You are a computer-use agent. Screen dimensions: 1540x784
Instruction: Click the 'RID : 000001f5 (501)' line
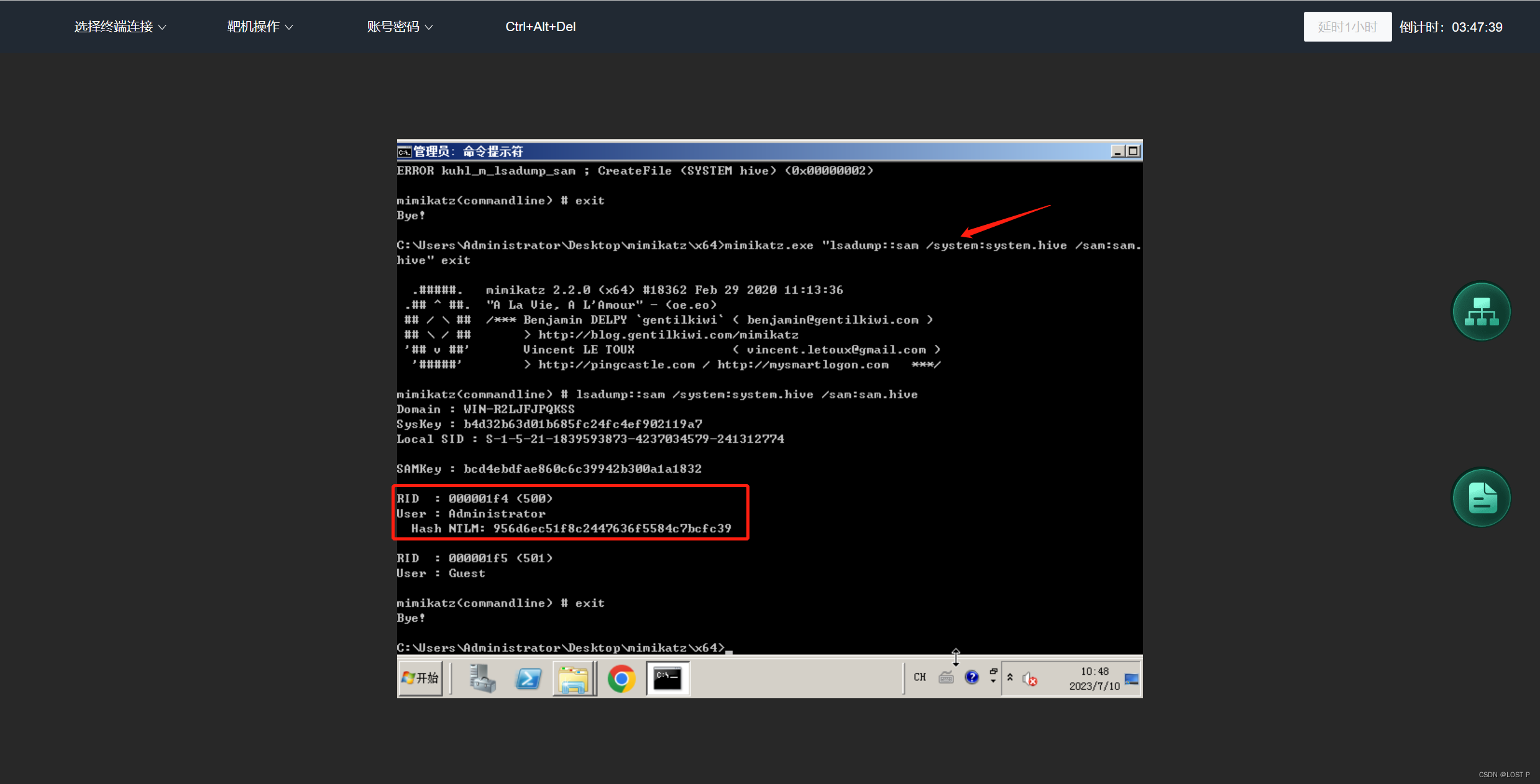click(475, 558)
